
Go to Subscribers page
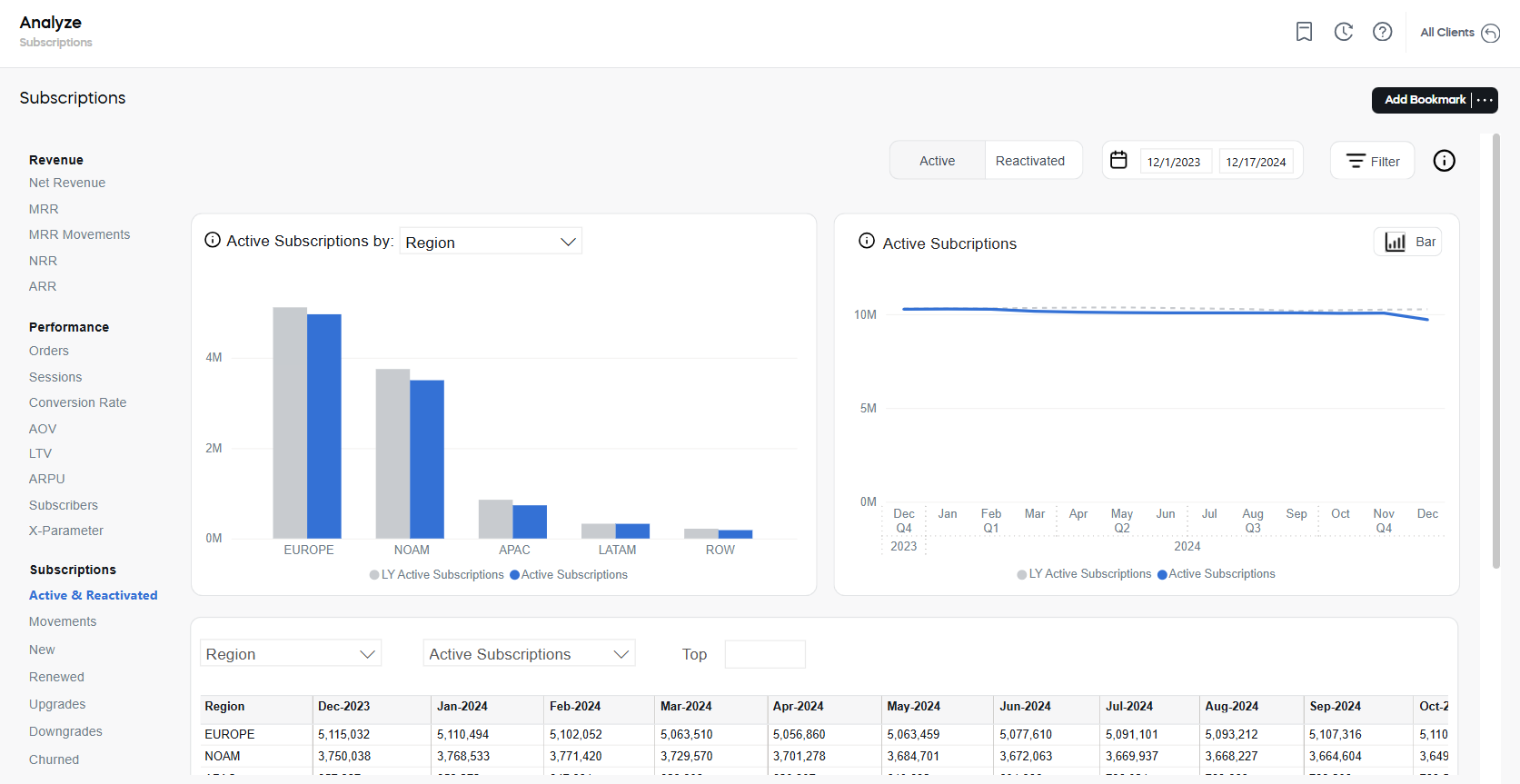click(64, 505)
